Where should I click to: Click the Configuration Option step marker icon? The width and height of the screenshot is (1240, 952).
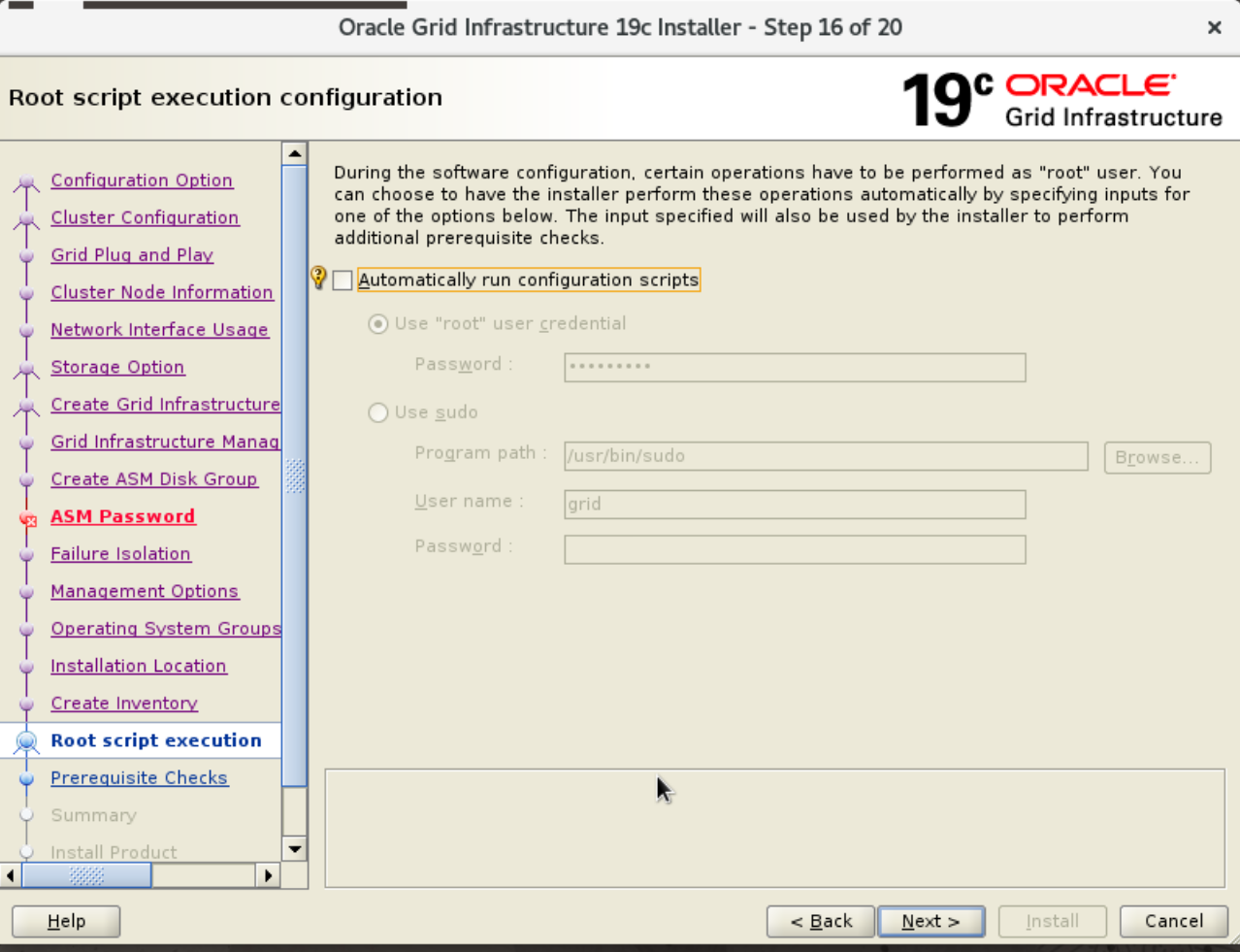[x=27, y=181]
